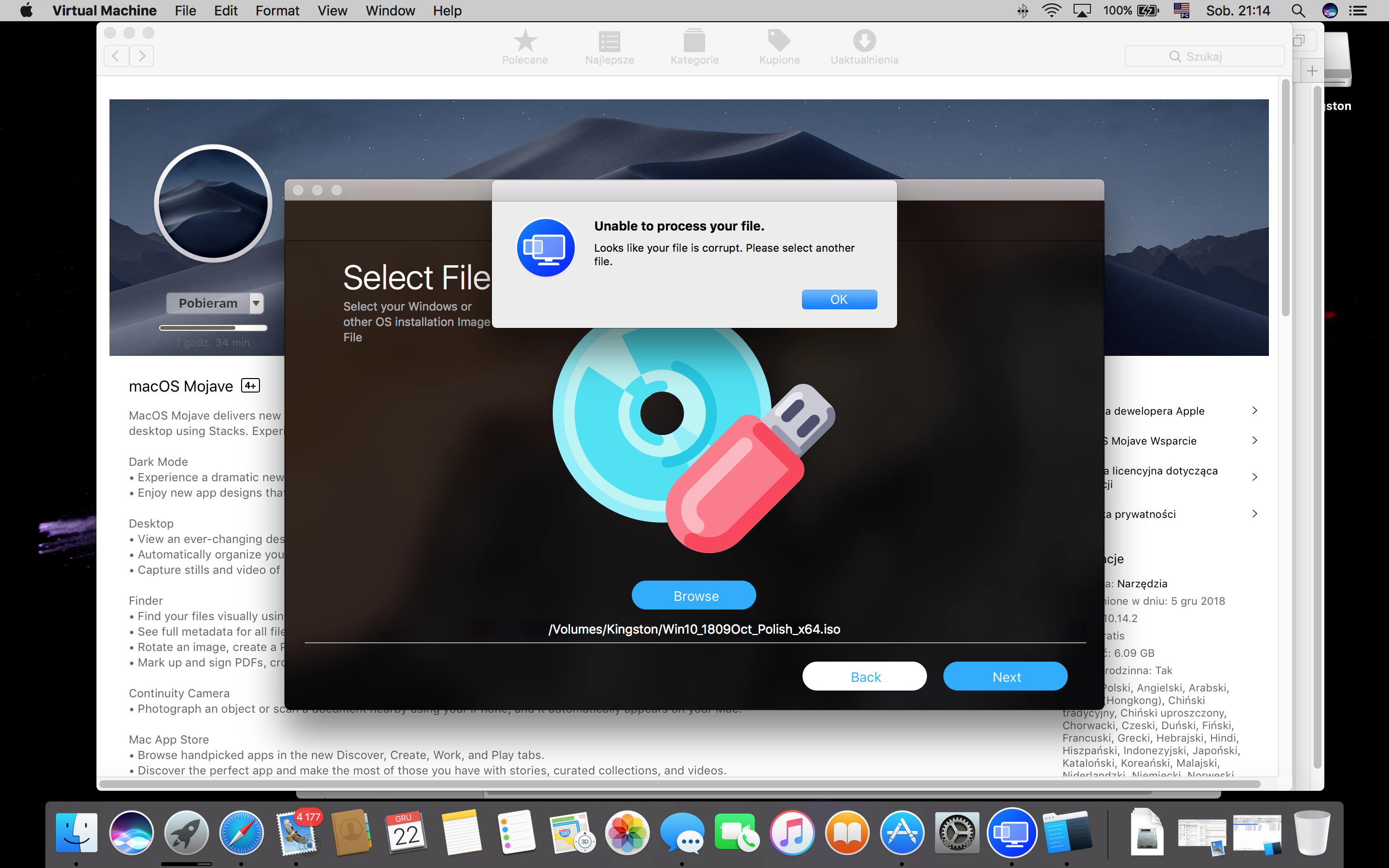Click the Back button
Viewport: 1389px width, 868px height.
coord(864,676)
